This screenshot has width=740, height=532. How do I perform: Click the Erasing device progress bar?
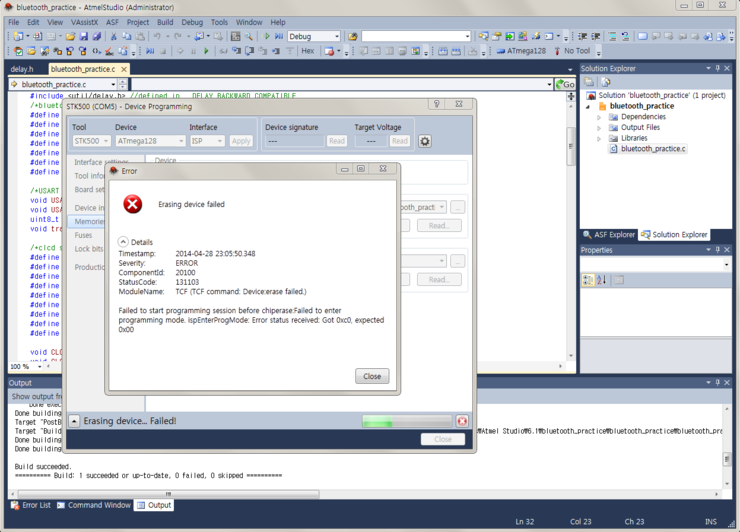pyautogui.click(x=406, y=421)
